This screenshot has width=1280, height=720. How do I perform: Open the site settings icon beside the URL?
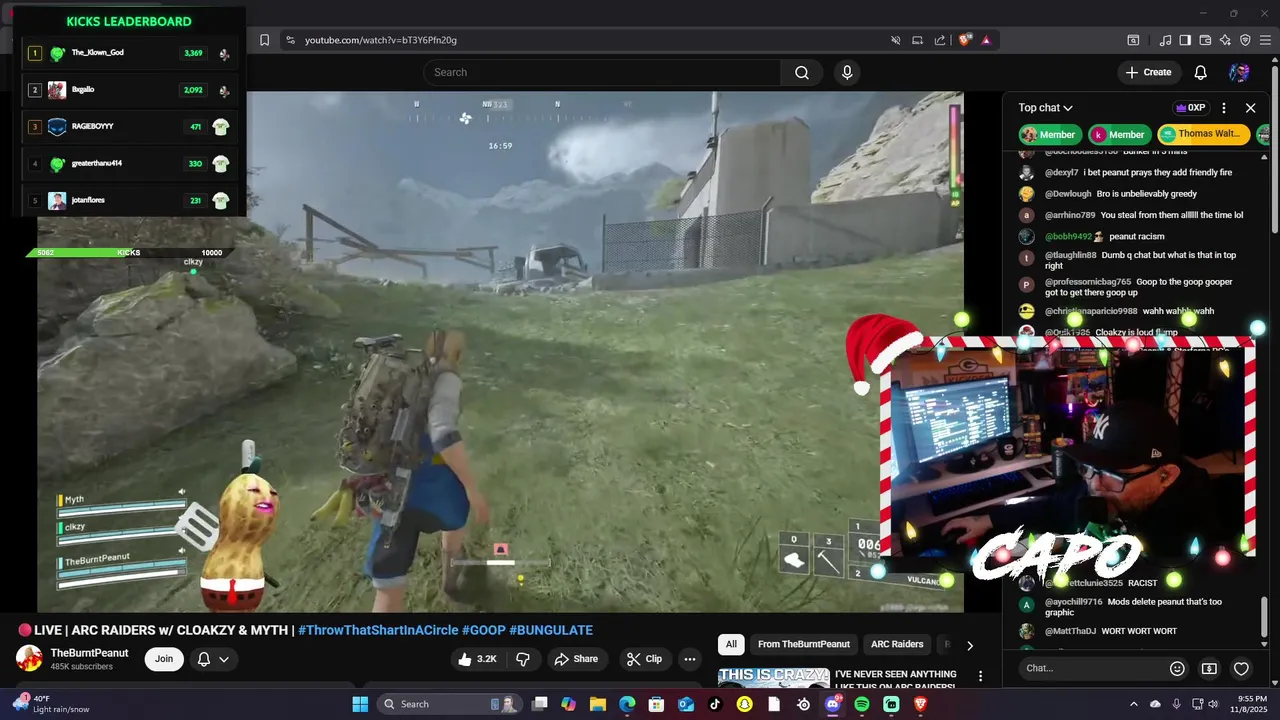tap(290, 40)
